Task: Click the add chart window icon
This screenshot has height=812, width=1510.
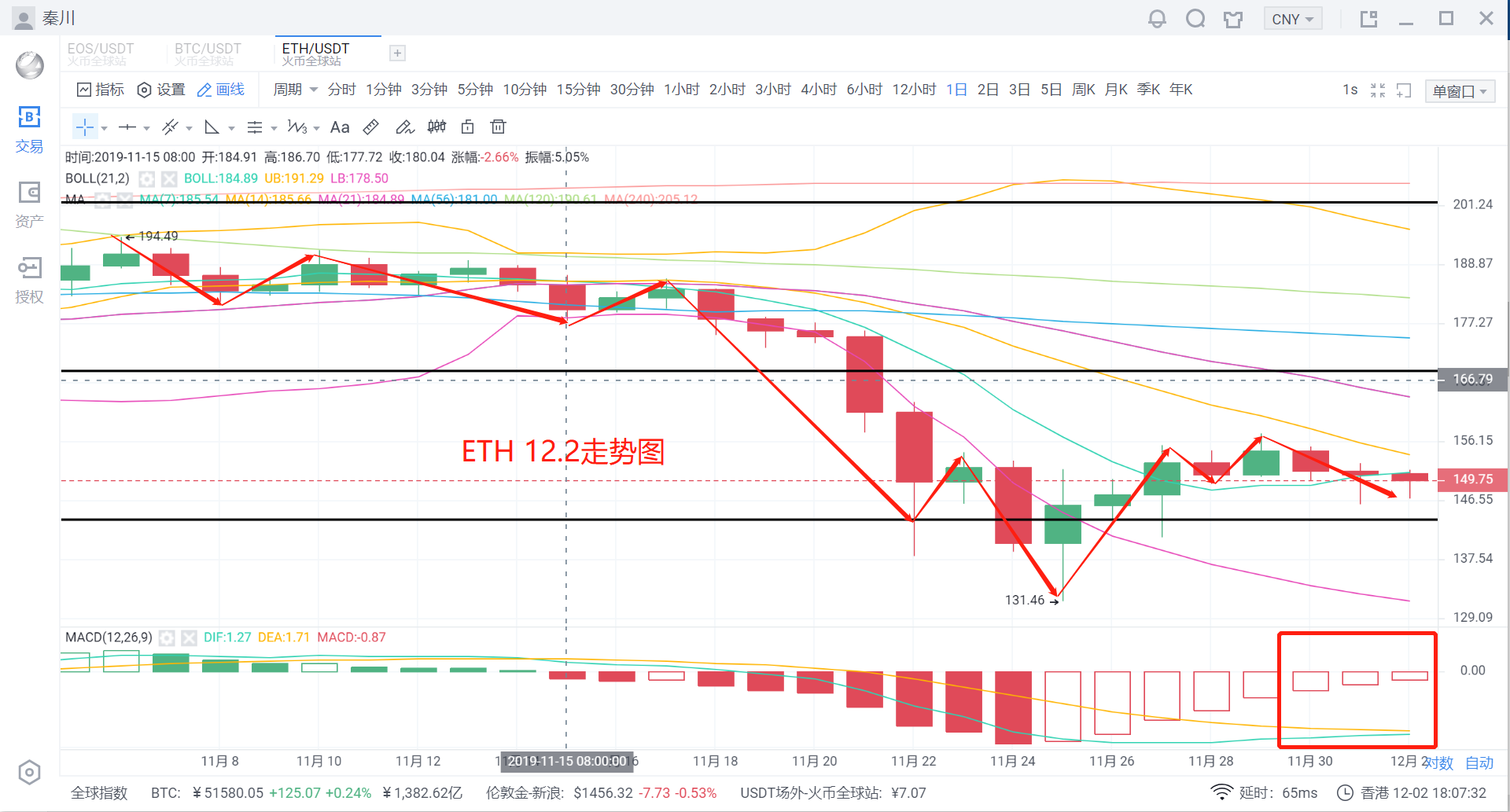Action: [x=1404, y=90]
